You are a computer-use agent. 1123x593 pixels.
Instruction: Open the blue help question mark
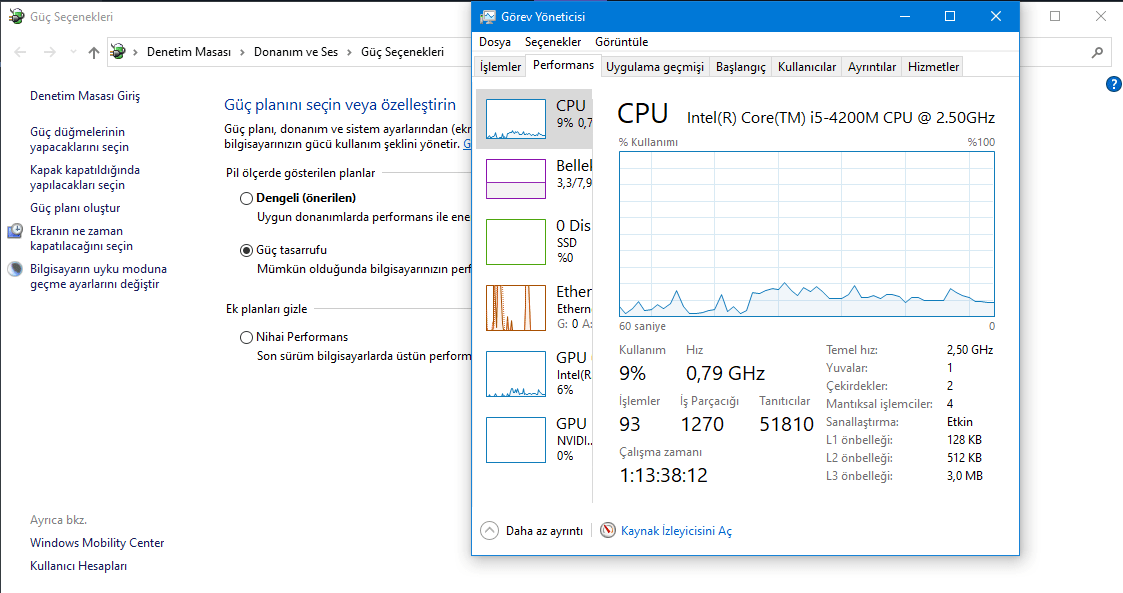pos(1114,85)
